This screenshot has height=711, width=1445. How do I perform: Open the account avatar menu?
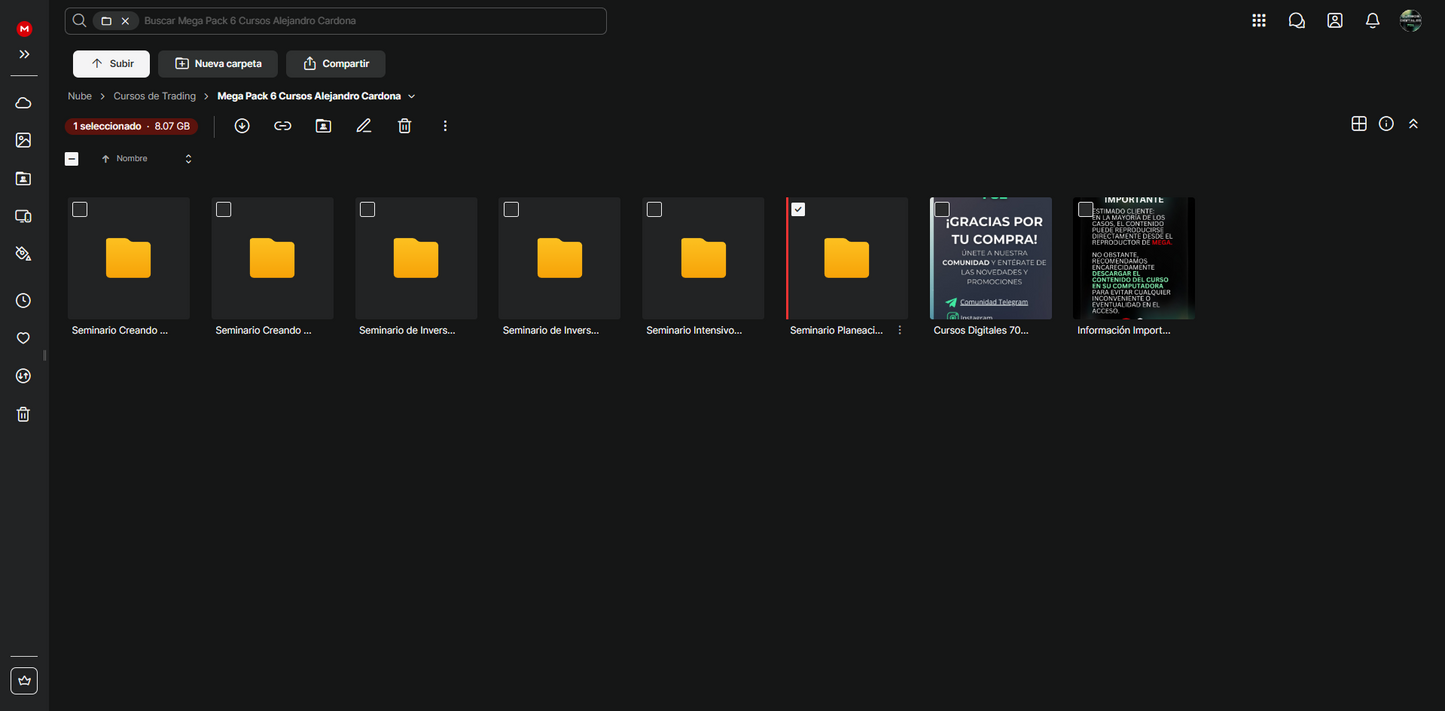pos(1411,20)
